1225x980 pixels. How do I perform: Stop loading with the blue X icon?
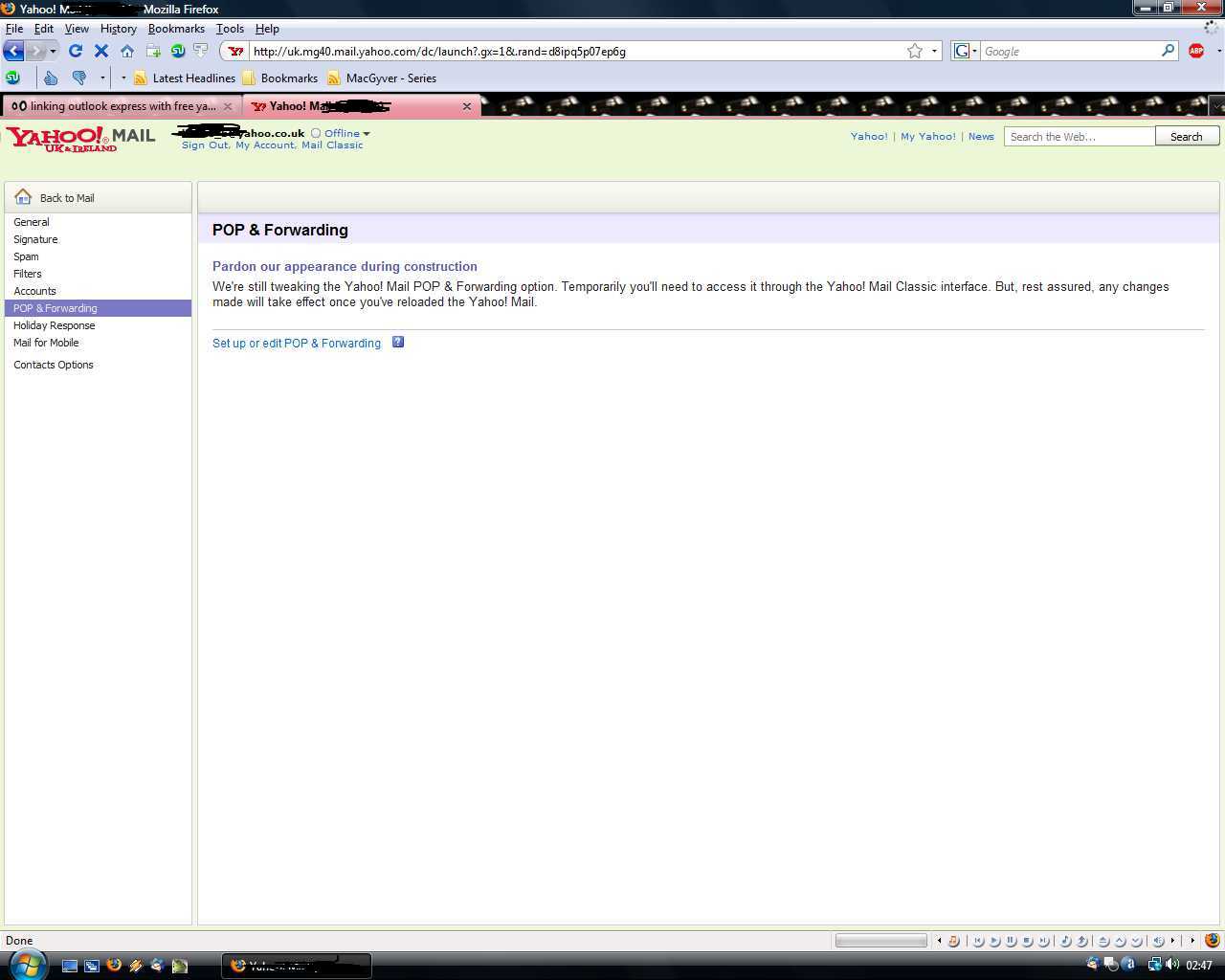[x=101, y=51]
